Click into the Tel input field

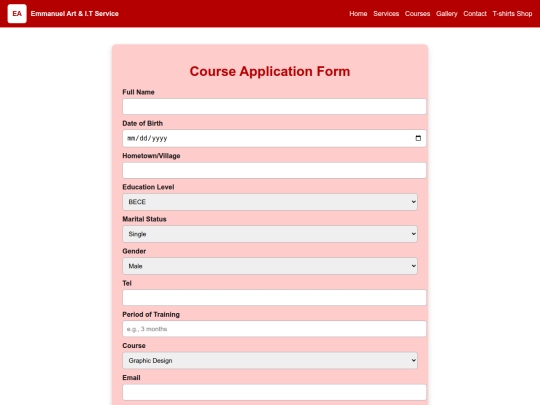(274, 298)
